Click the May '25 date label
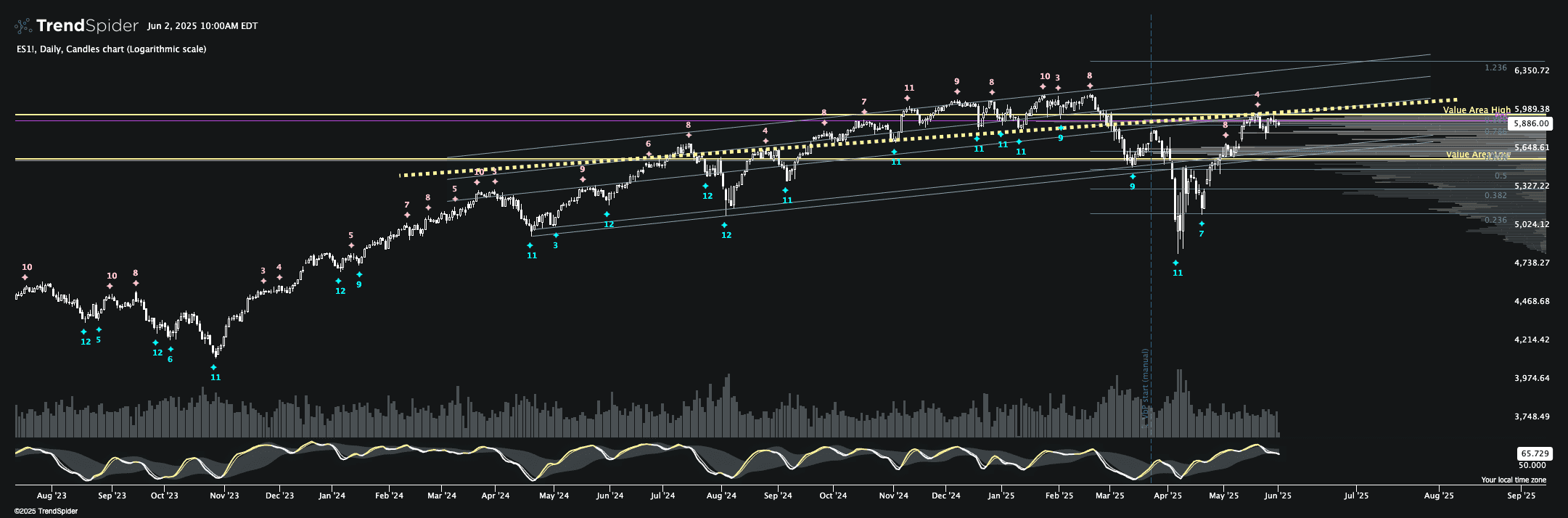1568x518 pixels. click(1224, 496)
